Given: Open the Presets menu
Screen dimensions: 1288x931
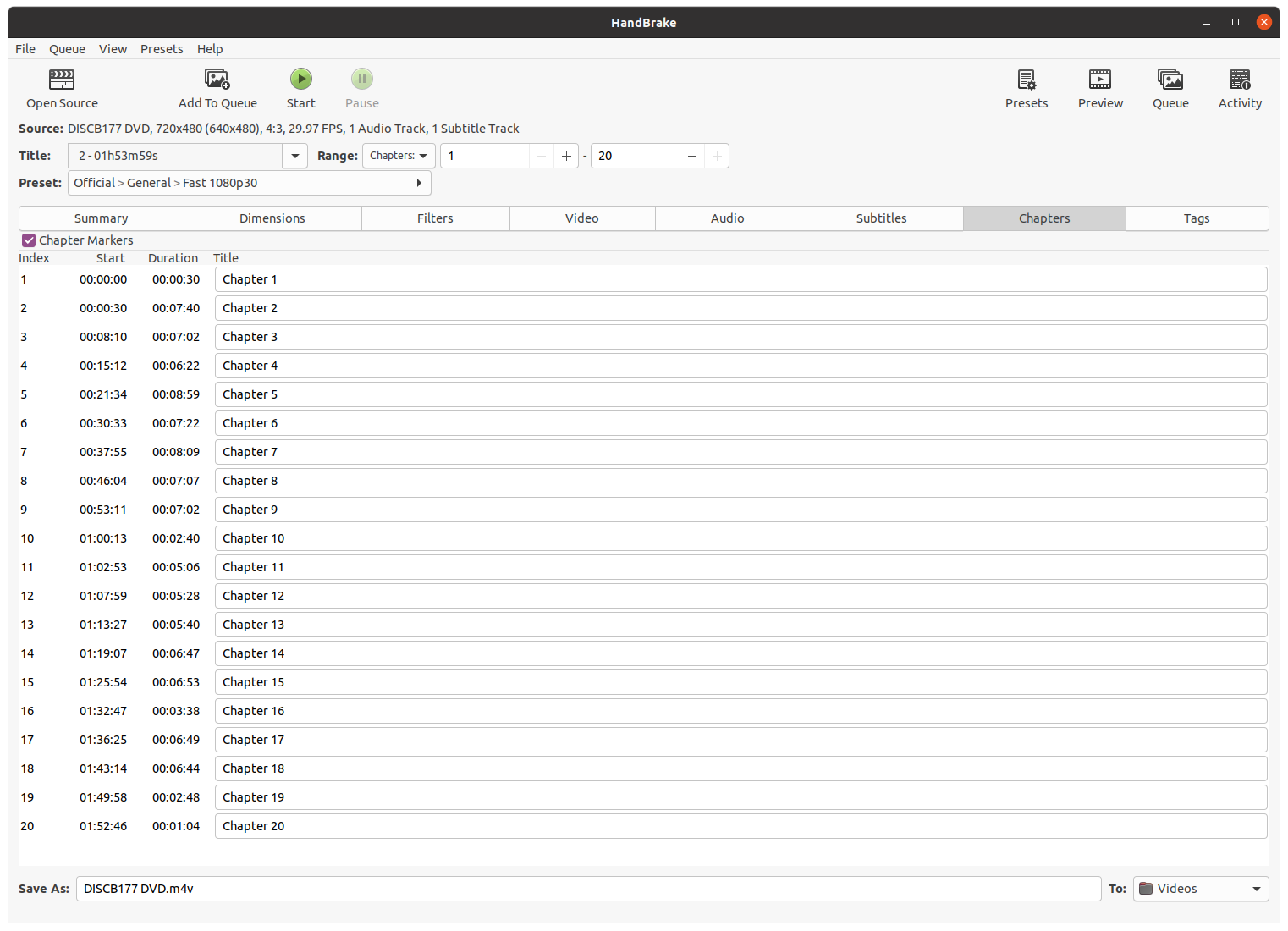Looking at the screenshot, I should click(x=162, y=48).
